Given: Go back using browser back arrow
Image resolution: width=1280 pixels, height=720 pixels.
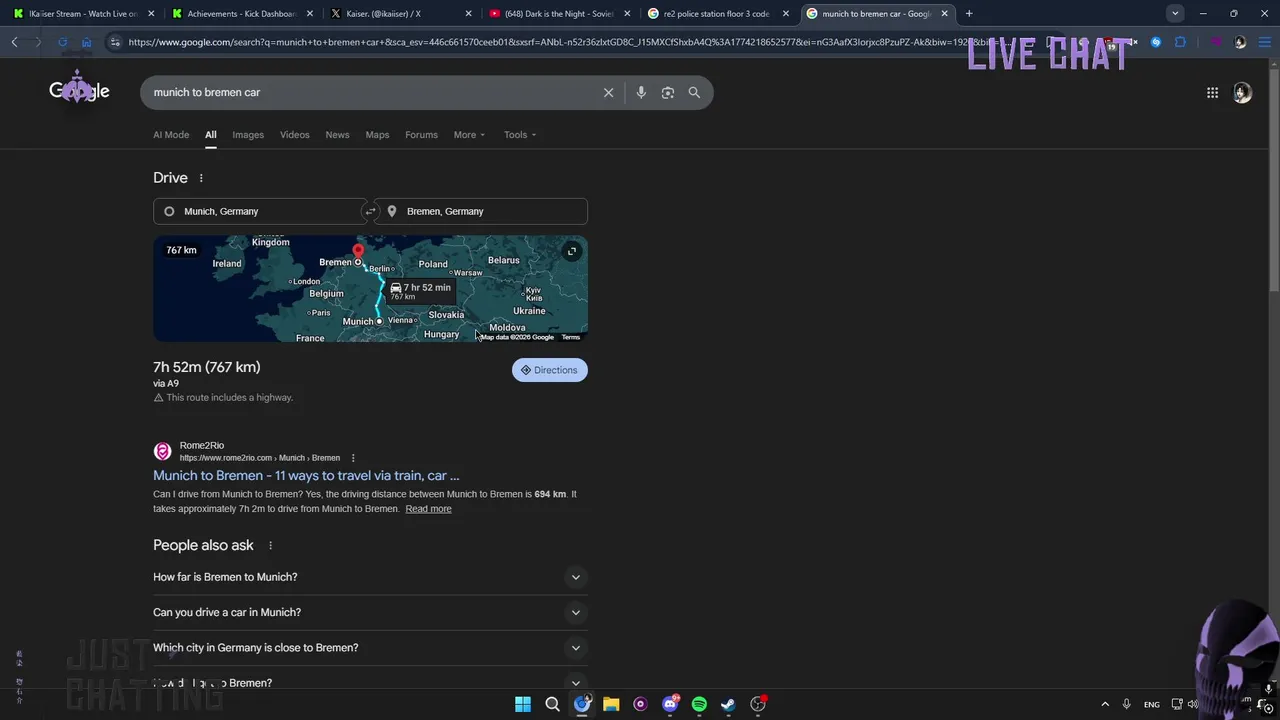Looking at the screenshot, I should pyautogui.click(x=14, y=42).
